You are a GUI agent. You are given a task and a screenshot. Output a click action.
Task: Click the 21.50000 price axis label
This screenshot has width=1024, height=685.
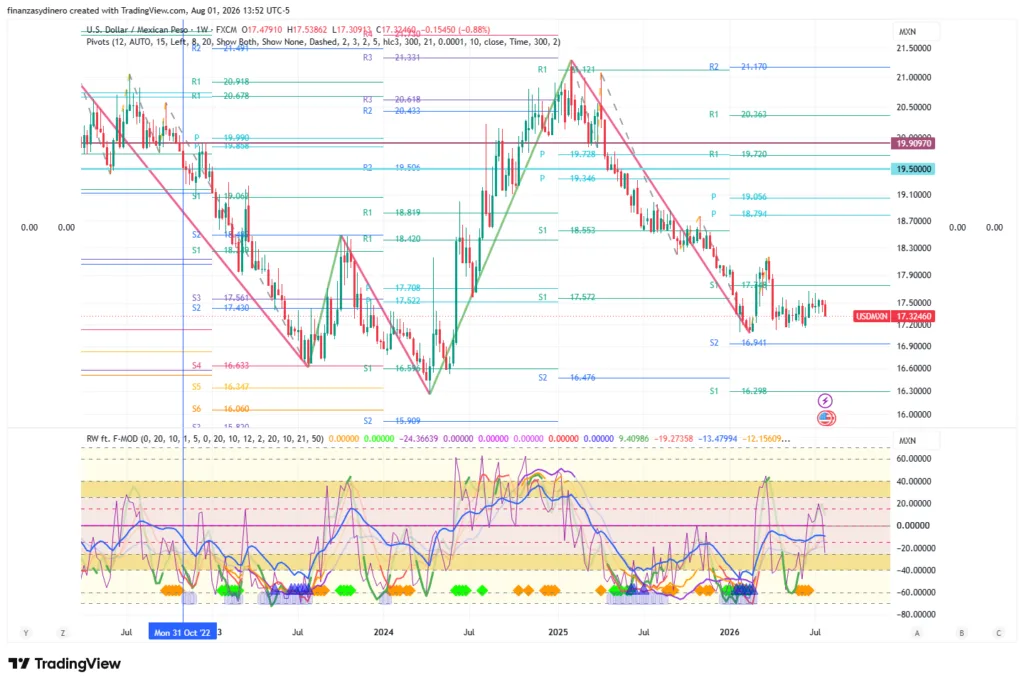(914, 48)
